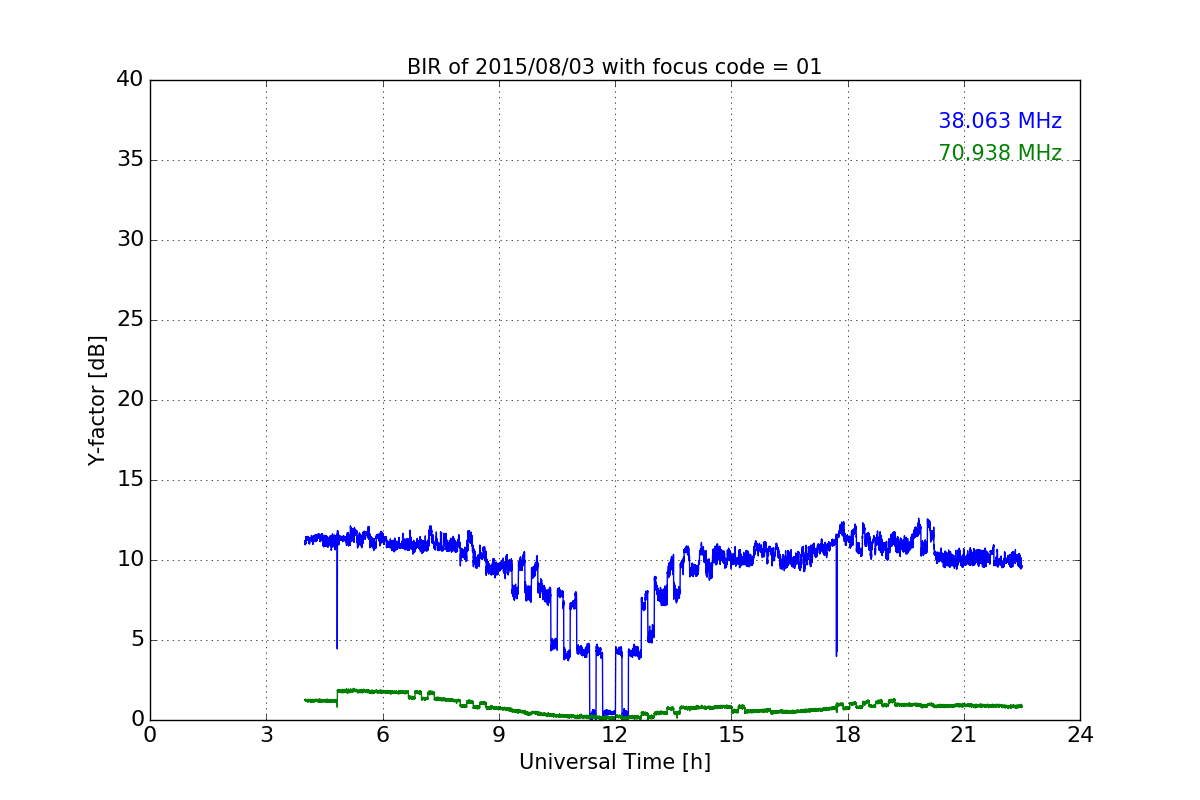Click the y-axis tick label '20'
The width and height of the screenshot is (1200, 800).
tap(130, 400)
